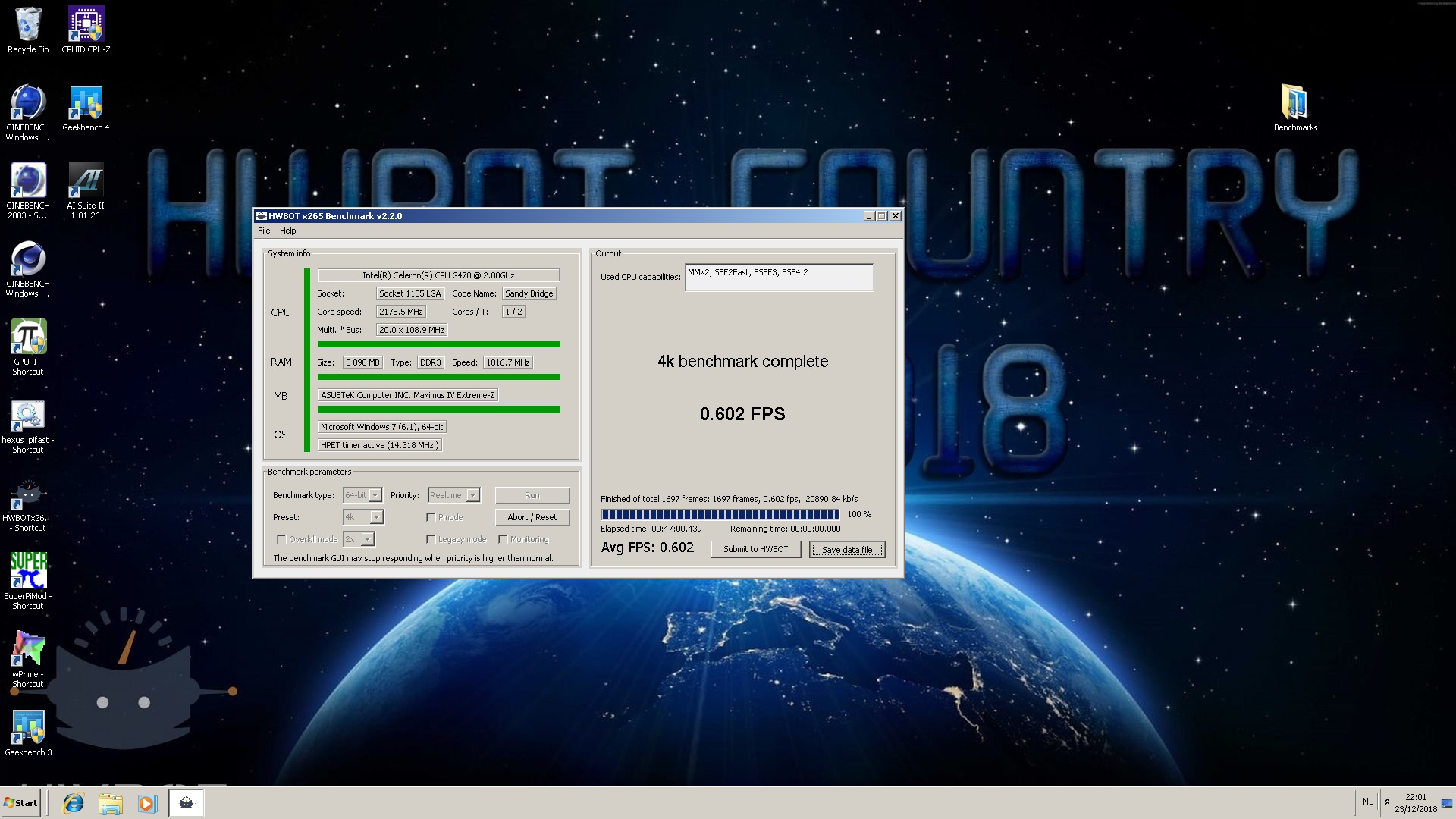This screenshot has width=1456, height=819.
Task: Select the CINEBENCH Windows icon above GPUPI
Action: click(x=28, y=269)
